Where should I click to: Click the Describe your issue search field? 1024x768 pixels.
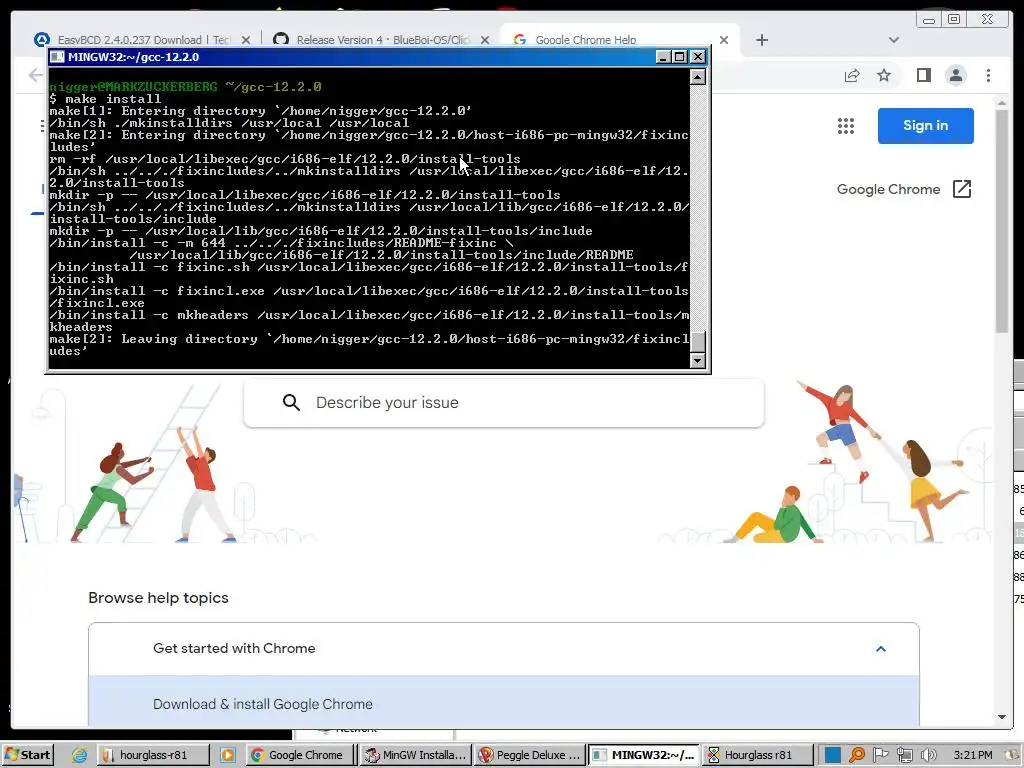click(504, 402)
